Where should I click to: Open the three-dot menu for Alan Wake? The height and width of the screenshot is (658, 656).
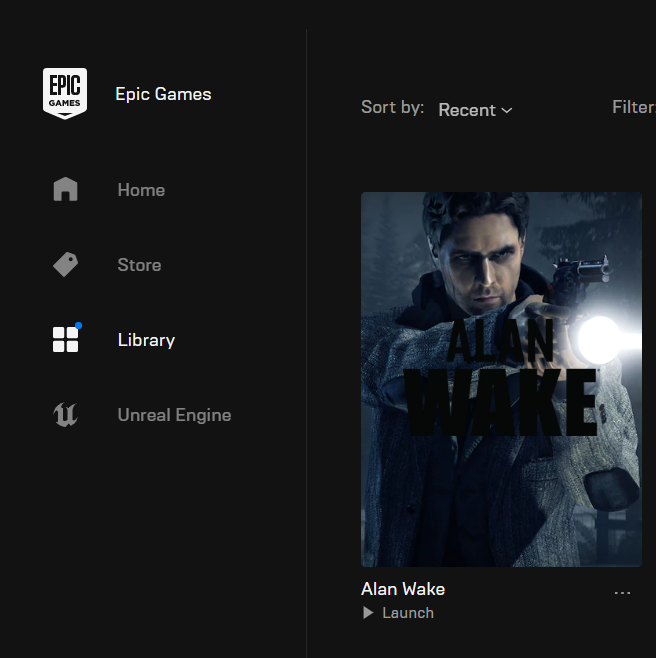(622, 593)
